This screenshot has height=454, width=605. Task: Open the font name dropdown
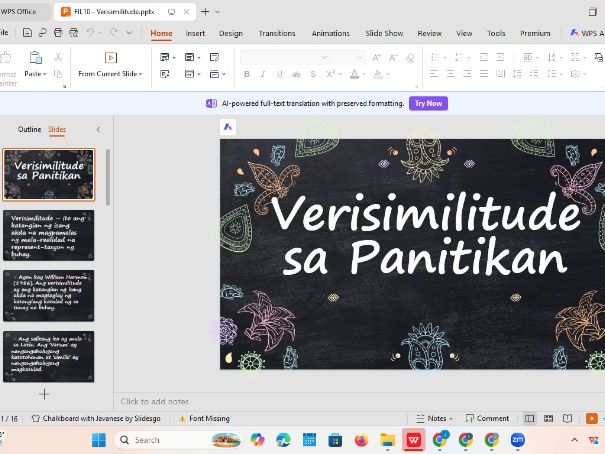[324, 58]
